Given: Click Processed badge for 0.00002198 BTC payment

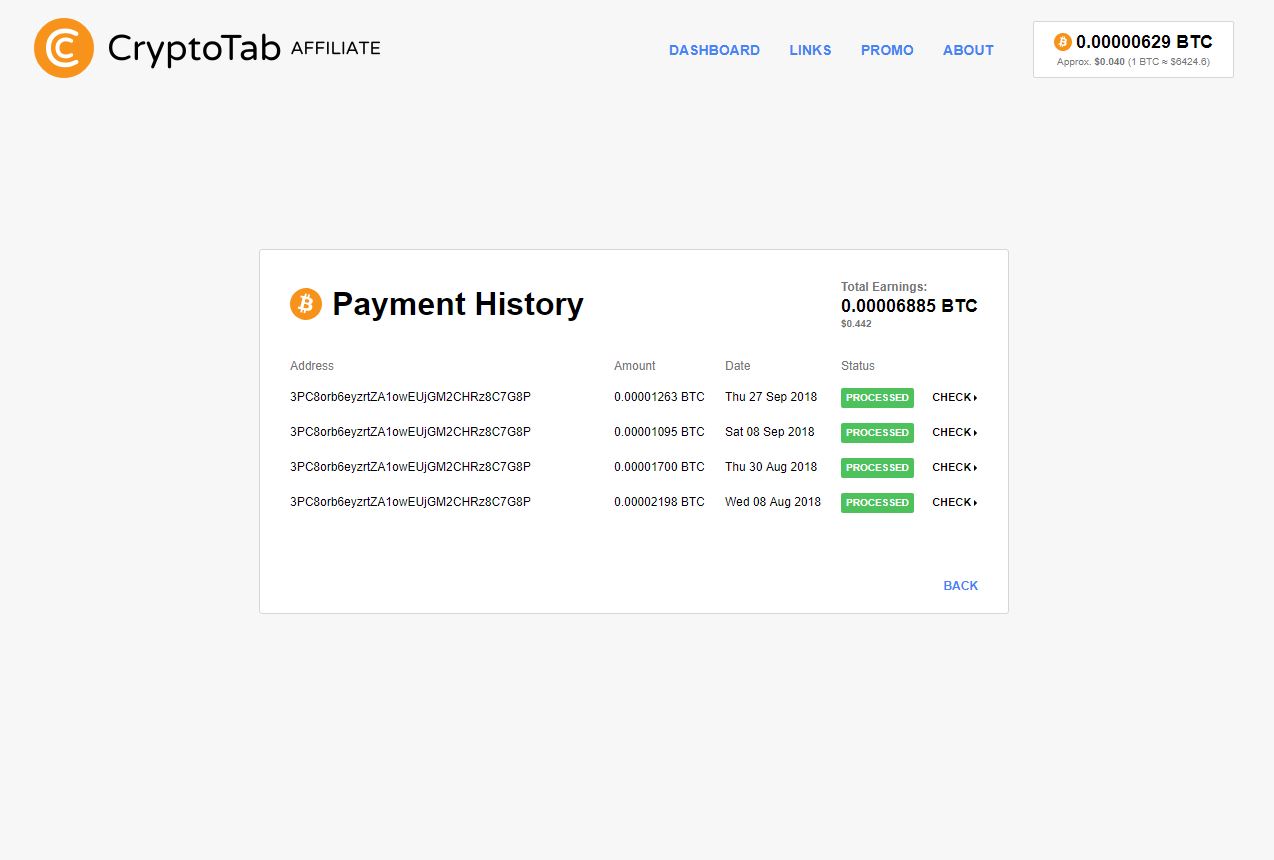Looking at the screenshot, I should (877, 503).
